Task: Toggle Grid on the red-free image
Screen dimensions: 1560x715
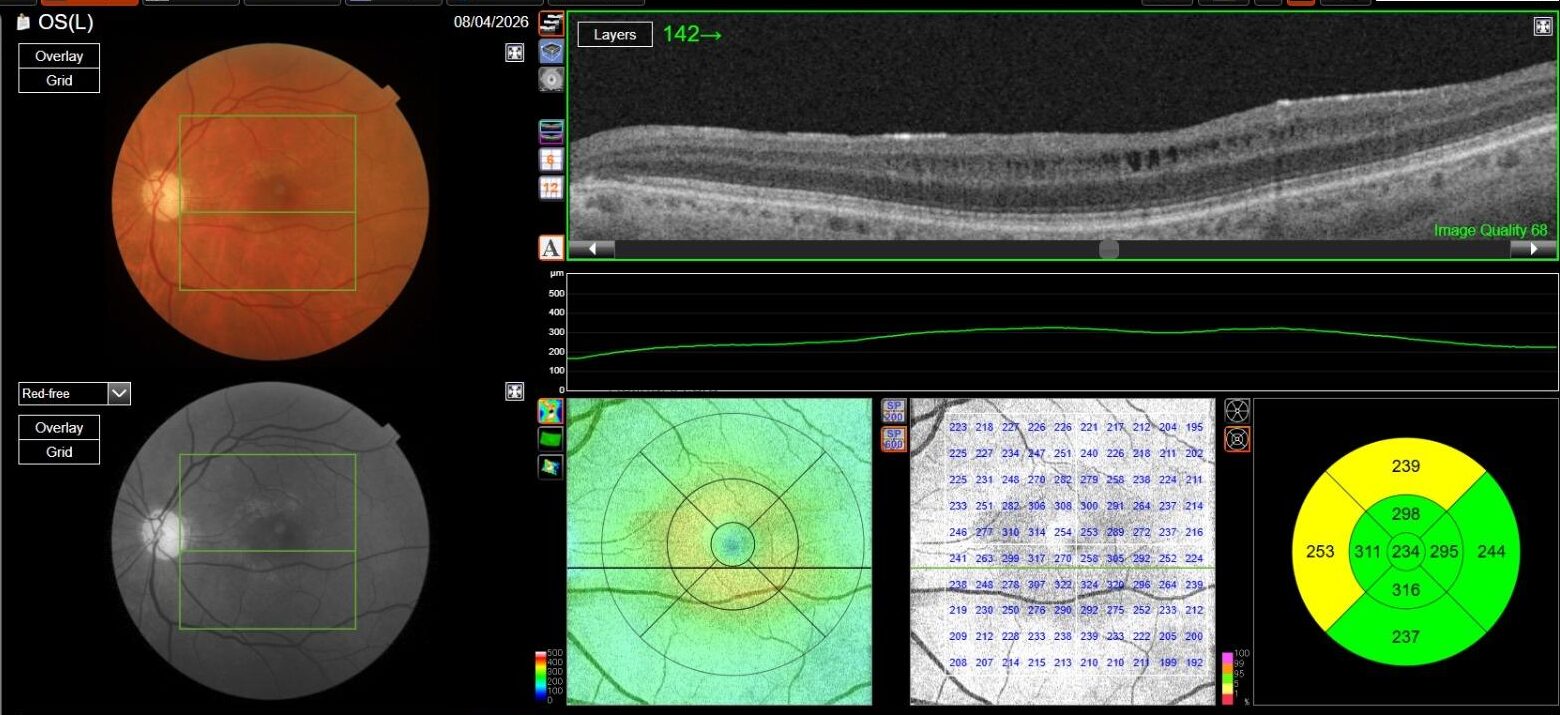Action: point(59,452)
